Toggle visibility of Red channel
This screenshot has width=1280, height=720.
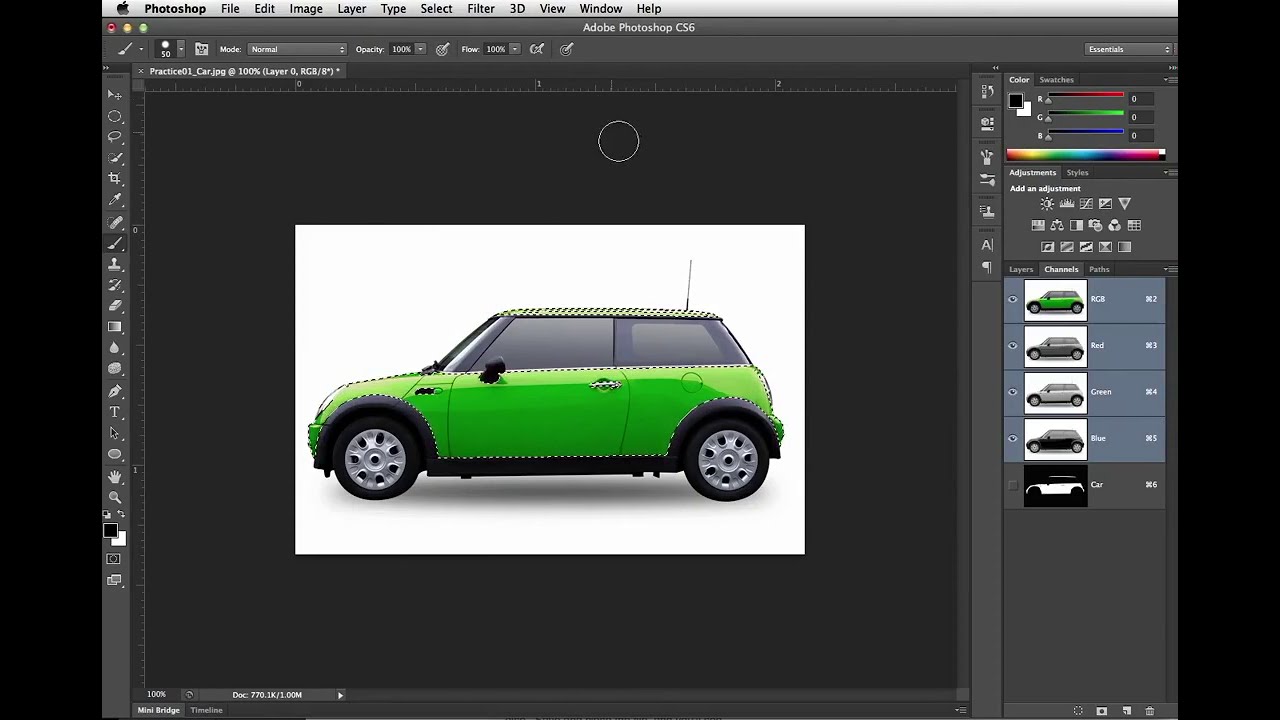tap(1013, 346)
